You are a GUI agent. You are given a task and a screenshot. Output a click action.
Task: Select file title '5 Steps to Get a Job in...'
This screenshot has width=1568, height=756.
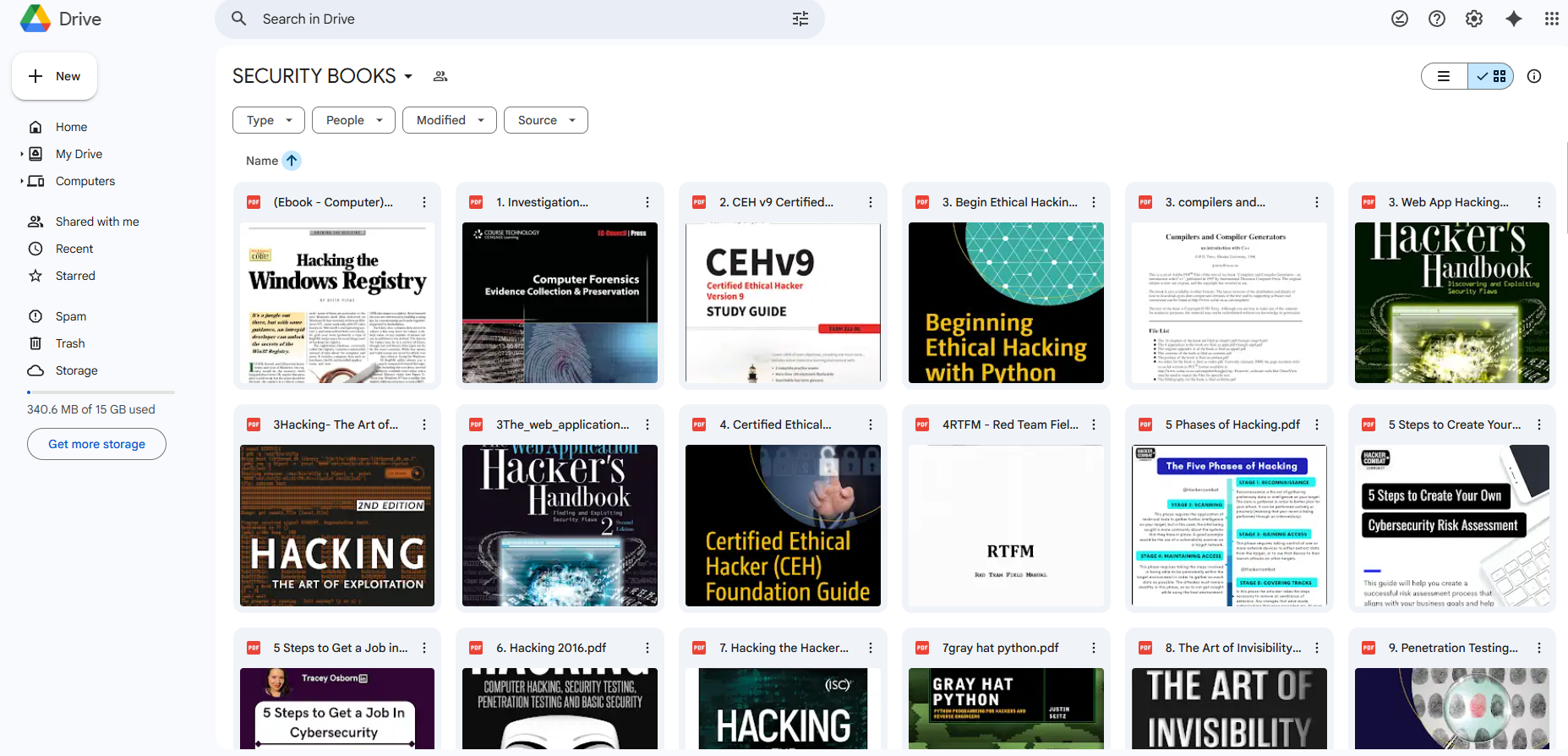pos(340,648)
